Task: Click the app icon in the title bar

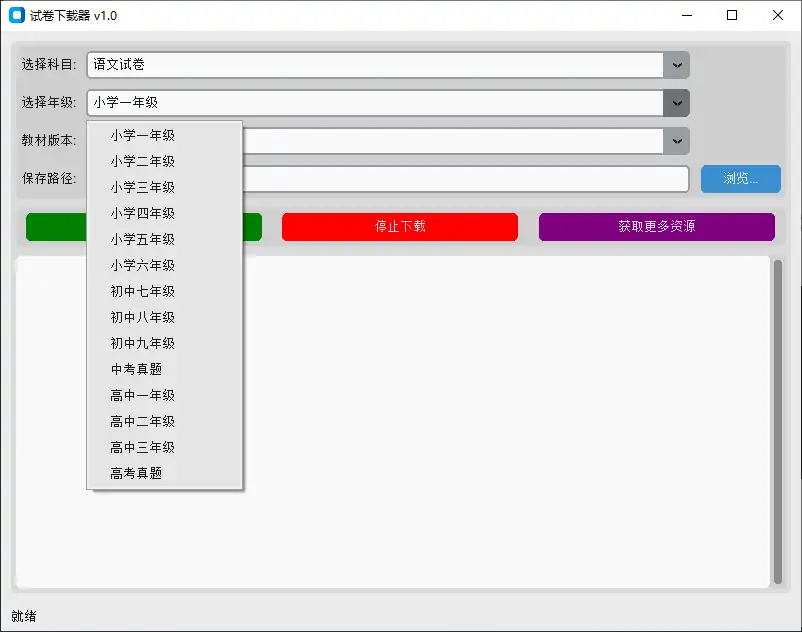Action: (16, 15)
